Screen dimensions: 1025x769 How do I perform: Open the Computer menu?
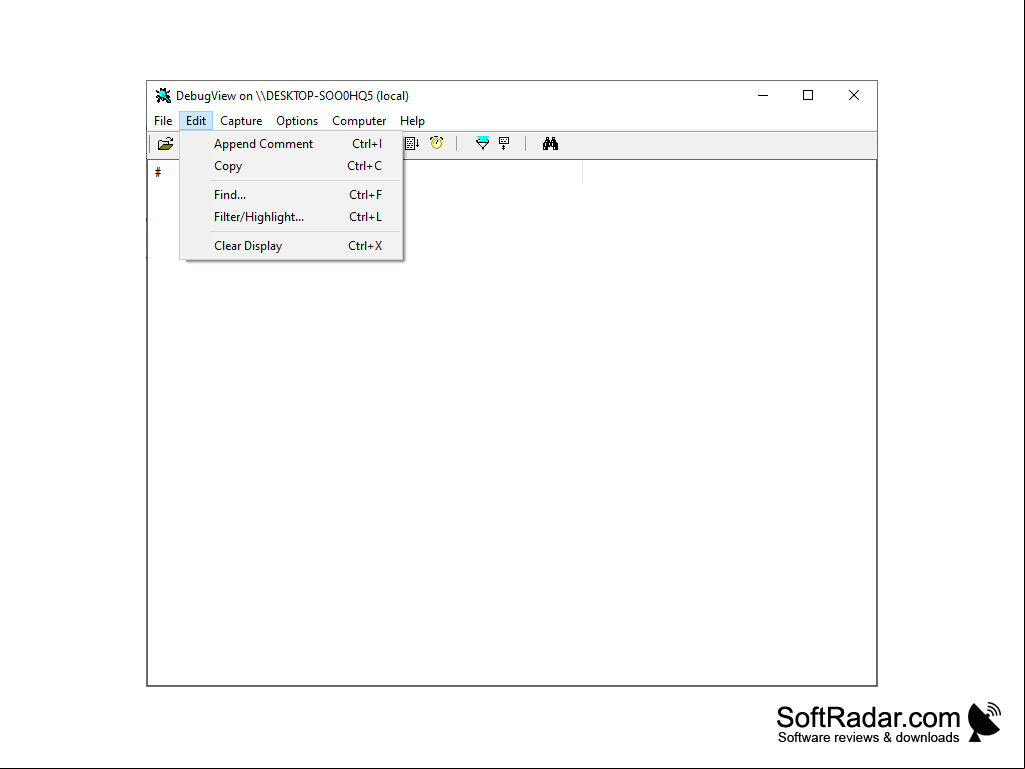coord(359,121)
